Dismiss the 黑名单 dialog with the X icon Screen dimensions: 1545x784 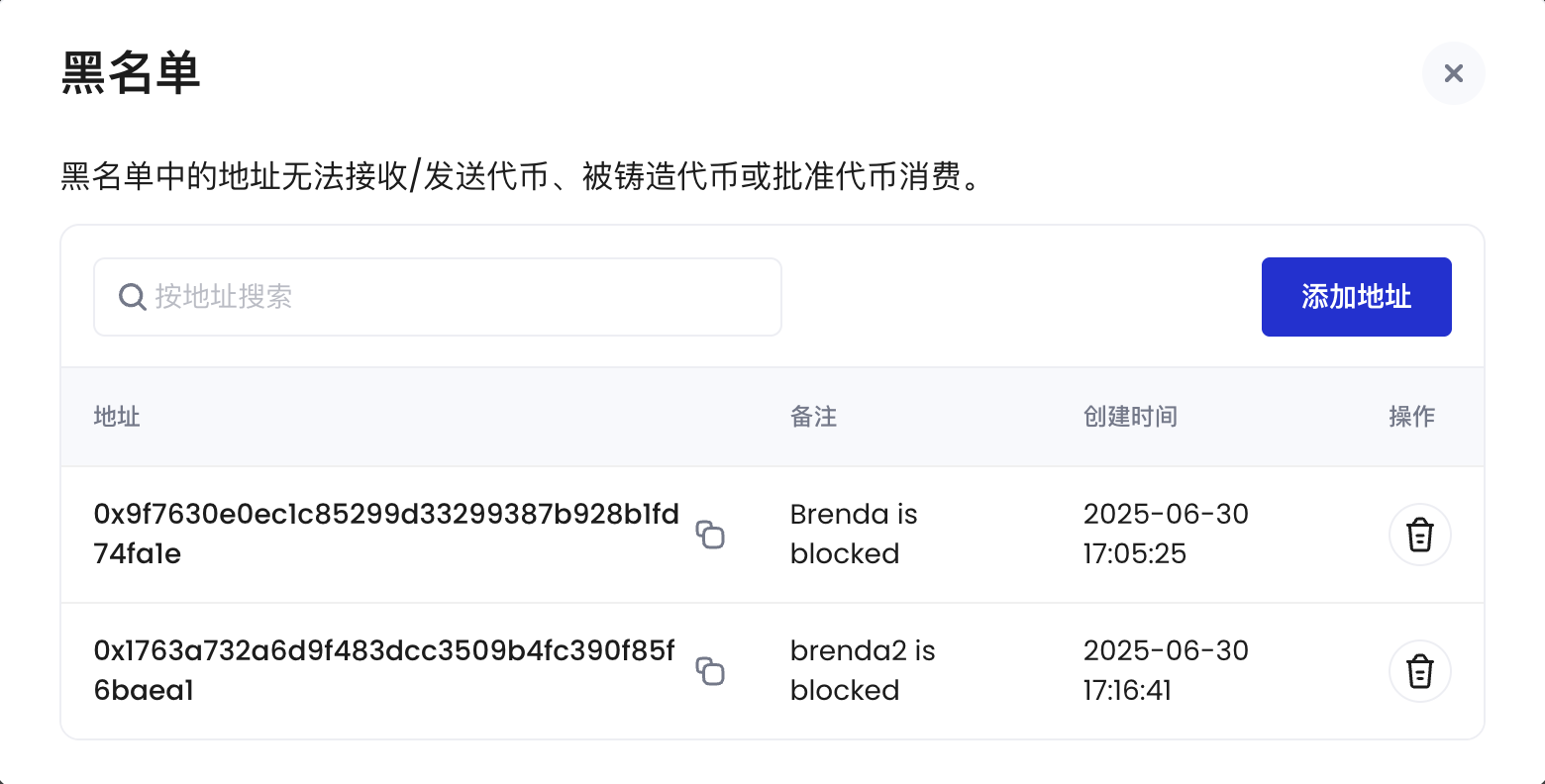pyautogui.click(x=1453, y=73)
